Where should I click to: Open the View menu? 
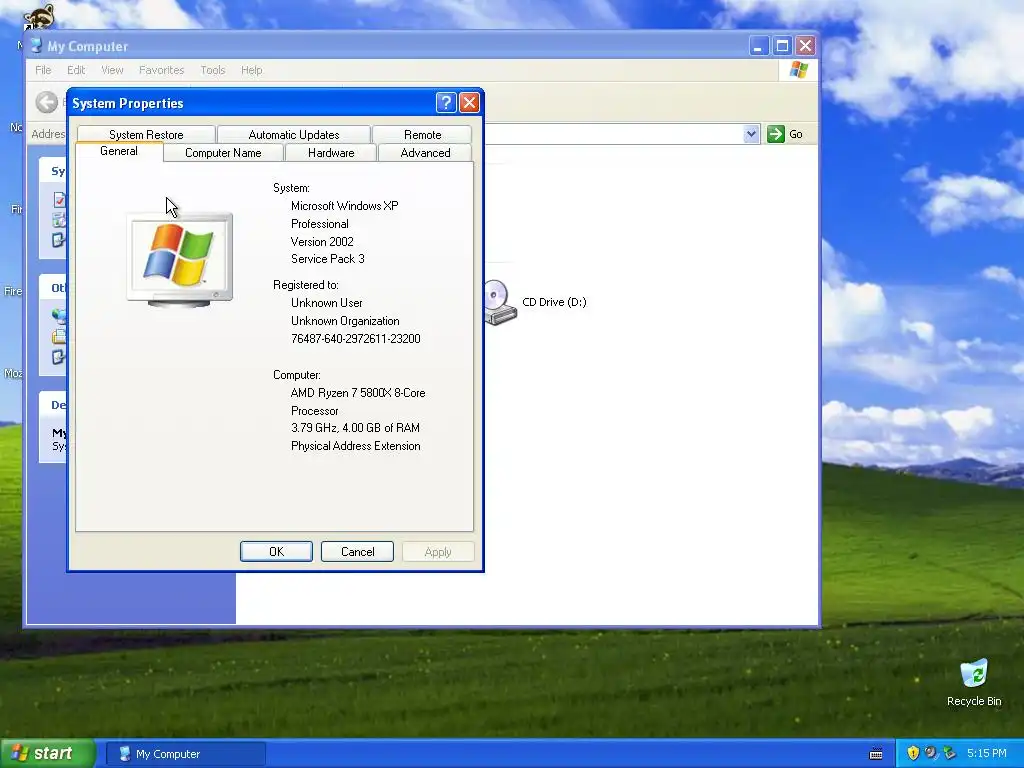pyautogui.click(x=112, y=70)
